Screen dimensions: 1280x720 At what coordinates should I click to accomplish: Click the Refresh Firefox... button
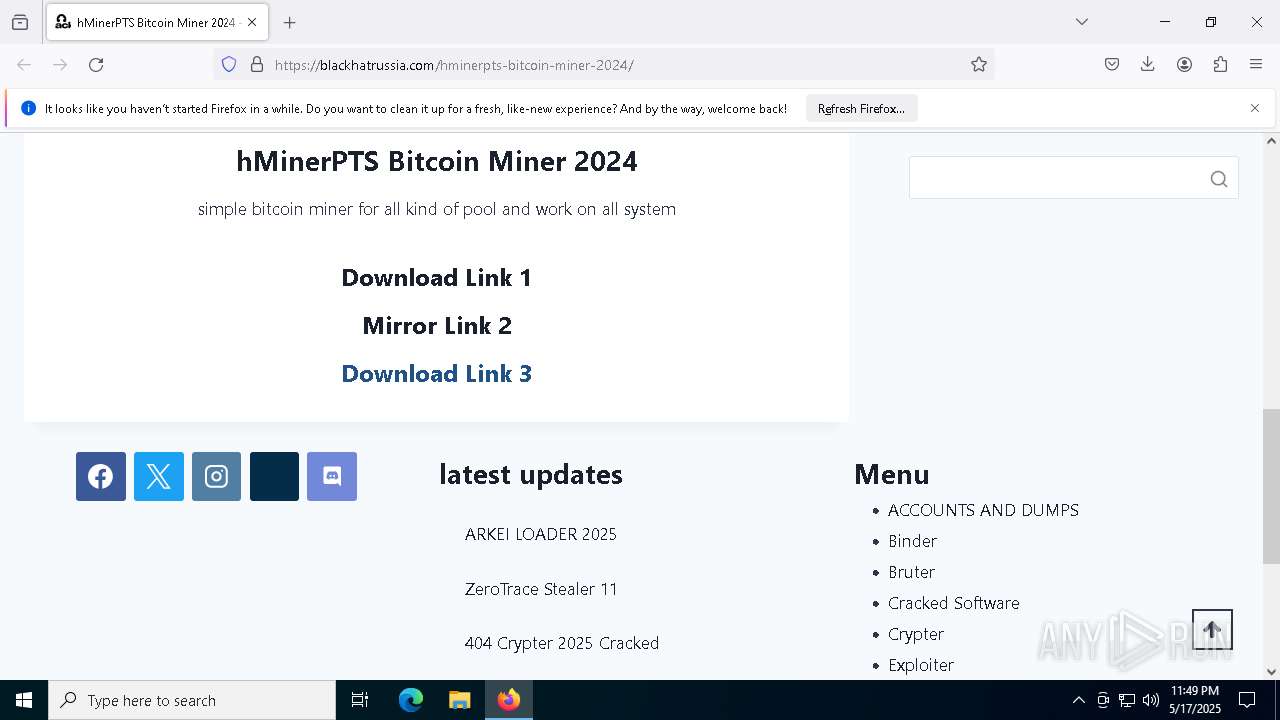tap(861, 108)
